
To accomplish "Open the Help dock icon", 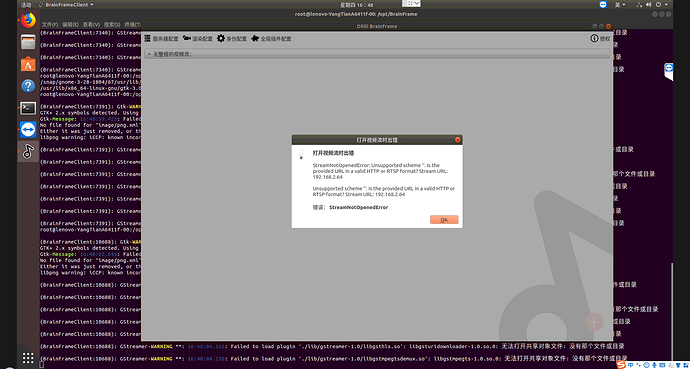I will pyautogui.click(x=28, y=86).
